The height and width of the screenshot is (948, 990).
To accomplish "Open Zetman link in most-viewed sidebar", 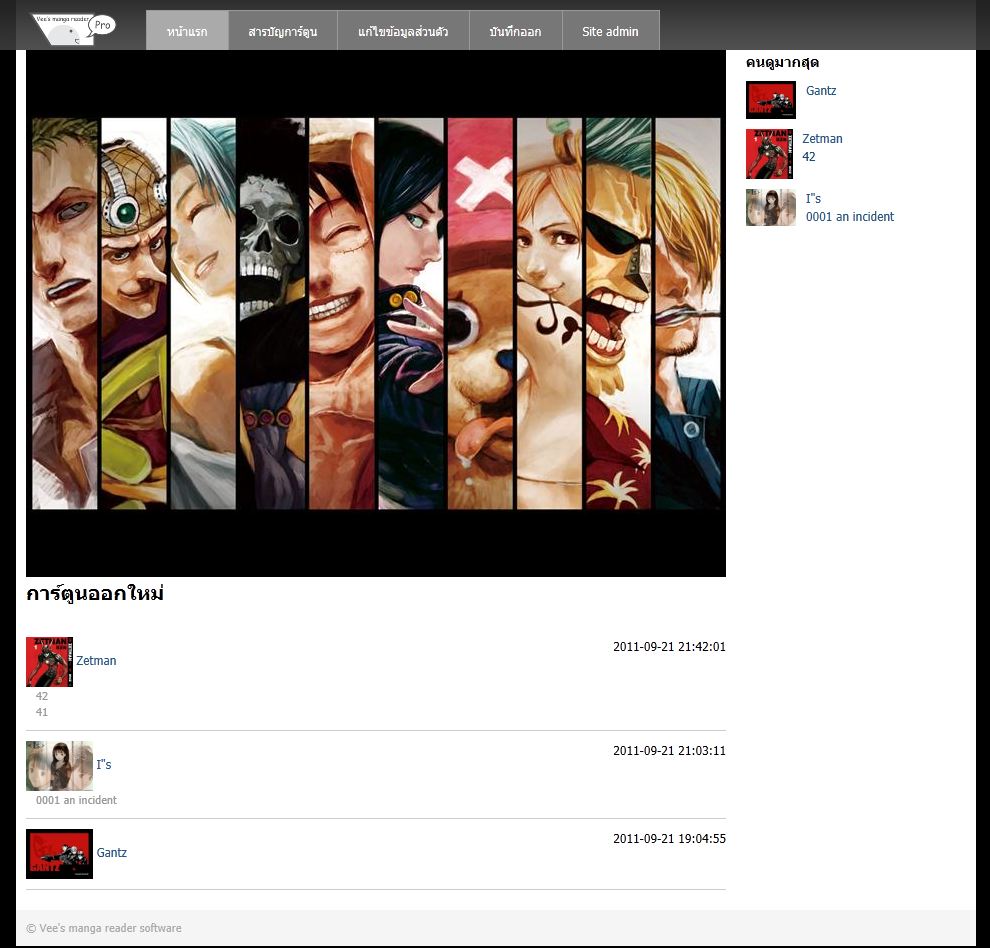I will (x=822, y=138).
